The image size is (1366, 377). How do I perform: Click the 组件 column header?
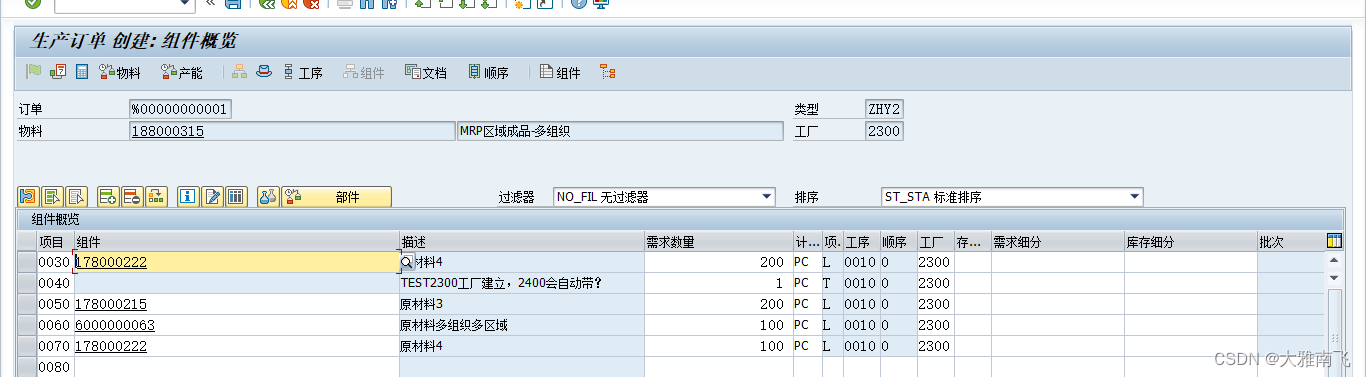click(237, 242)
